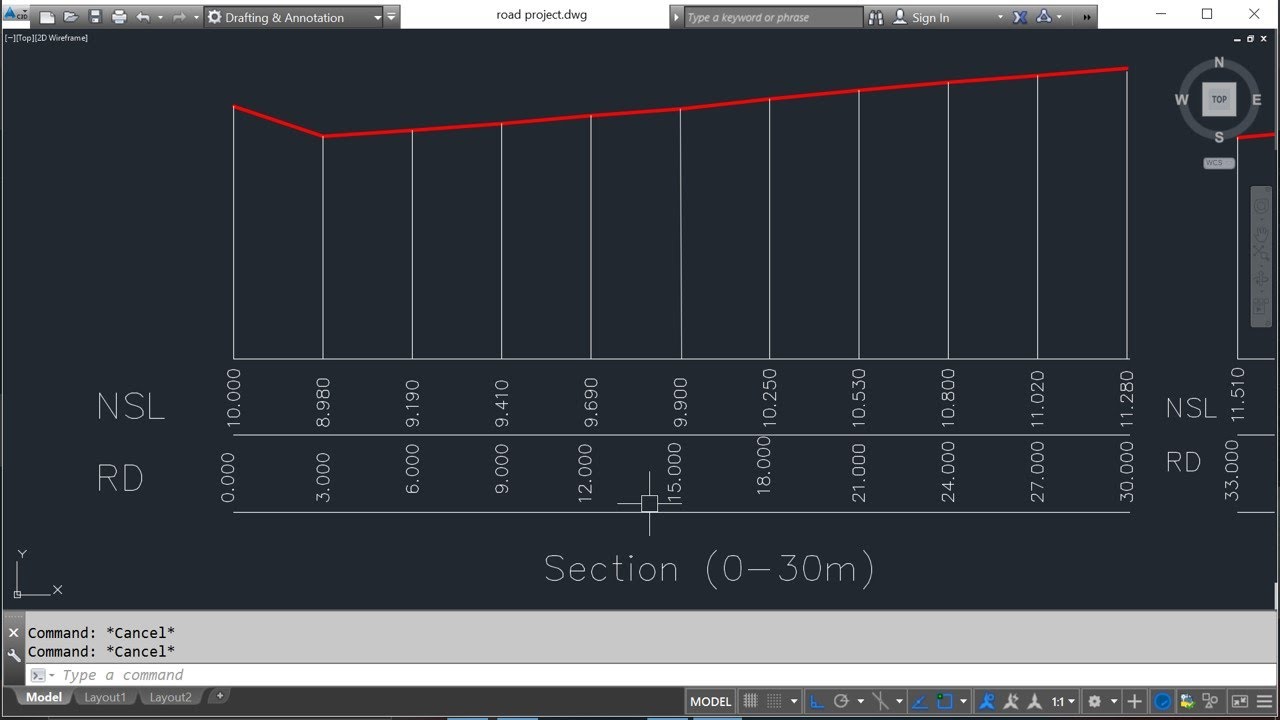Click the Sign In button
This screenshot has width=1280, height=720.
click(921, 17)
